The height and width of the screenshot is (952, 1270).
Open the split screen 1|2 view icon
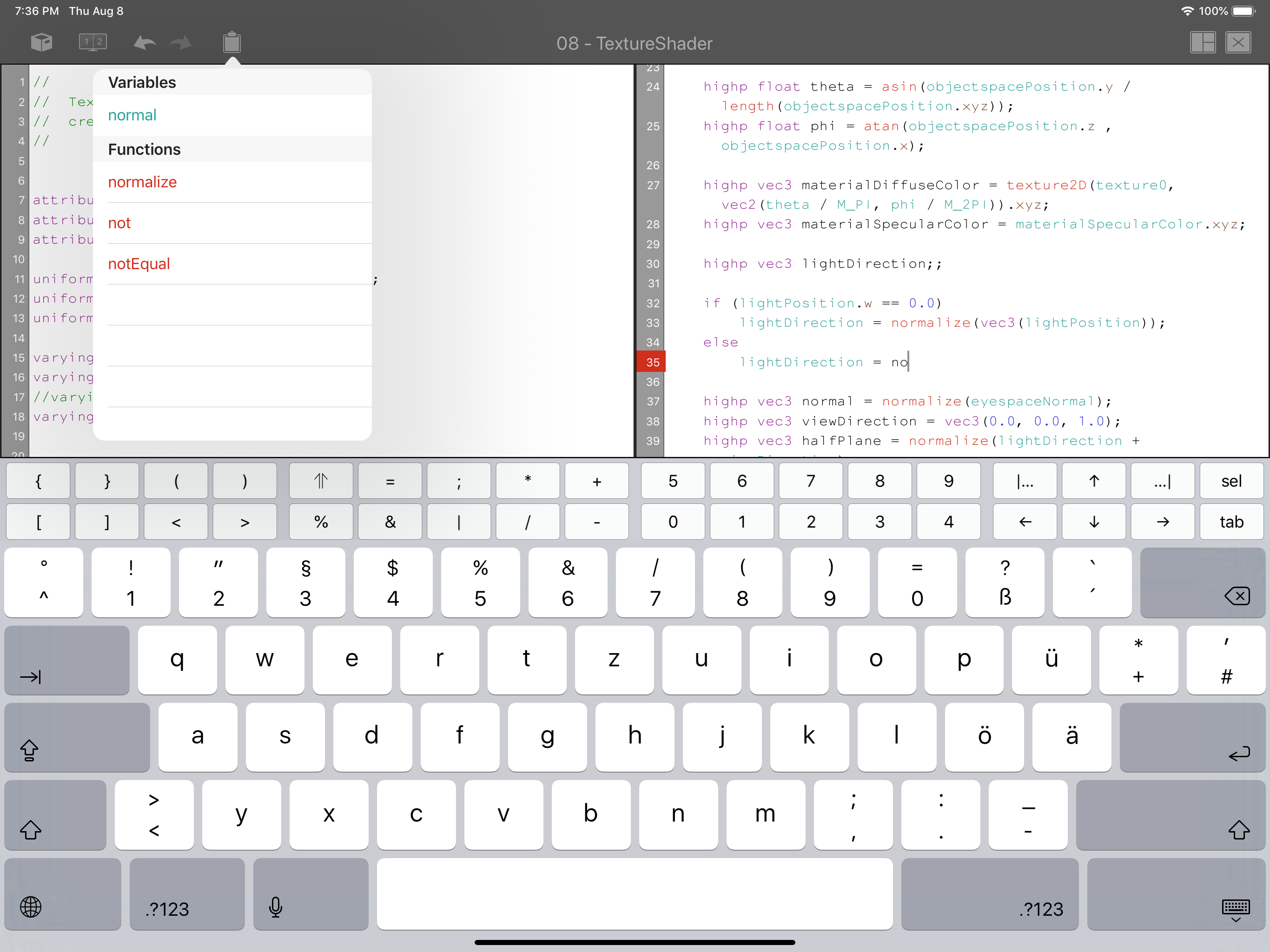pyautogui.click(x=93, y=42)
